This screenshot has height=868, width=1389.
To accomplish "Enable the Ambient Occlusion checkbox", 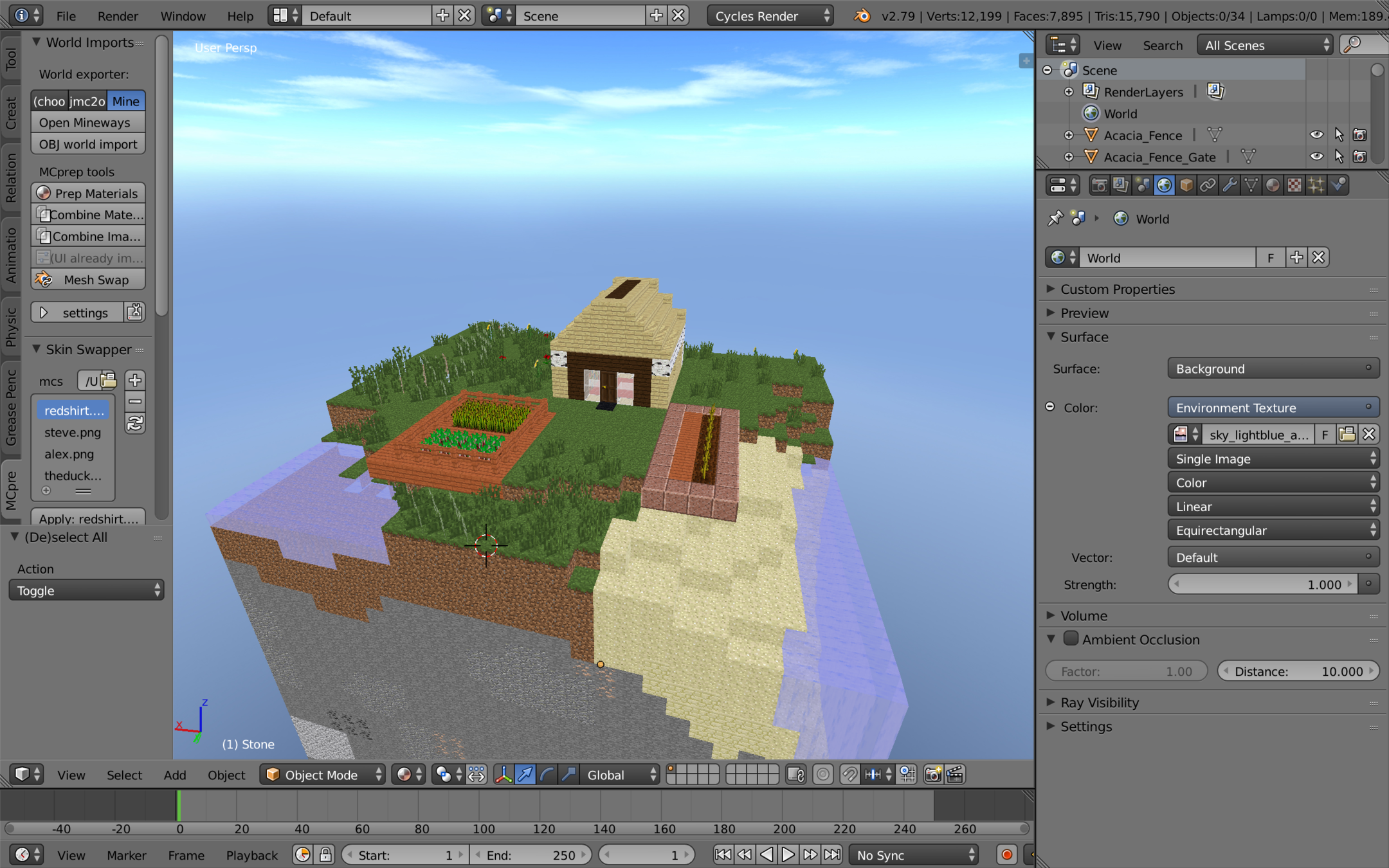I will [1071, 638].
